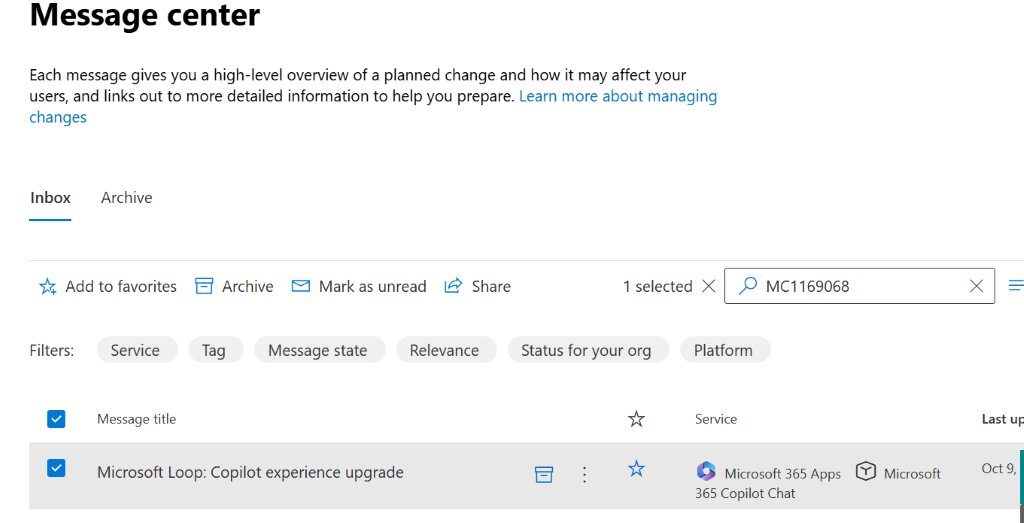
Task: Click the archive icon in the Loop message row
Action: [544, 474]
